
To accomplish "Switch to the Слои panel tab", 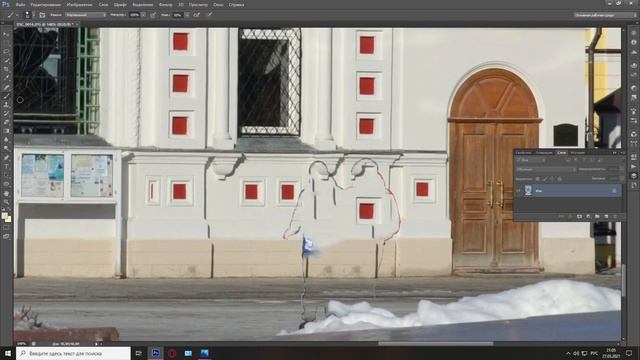I will (562, 153).
